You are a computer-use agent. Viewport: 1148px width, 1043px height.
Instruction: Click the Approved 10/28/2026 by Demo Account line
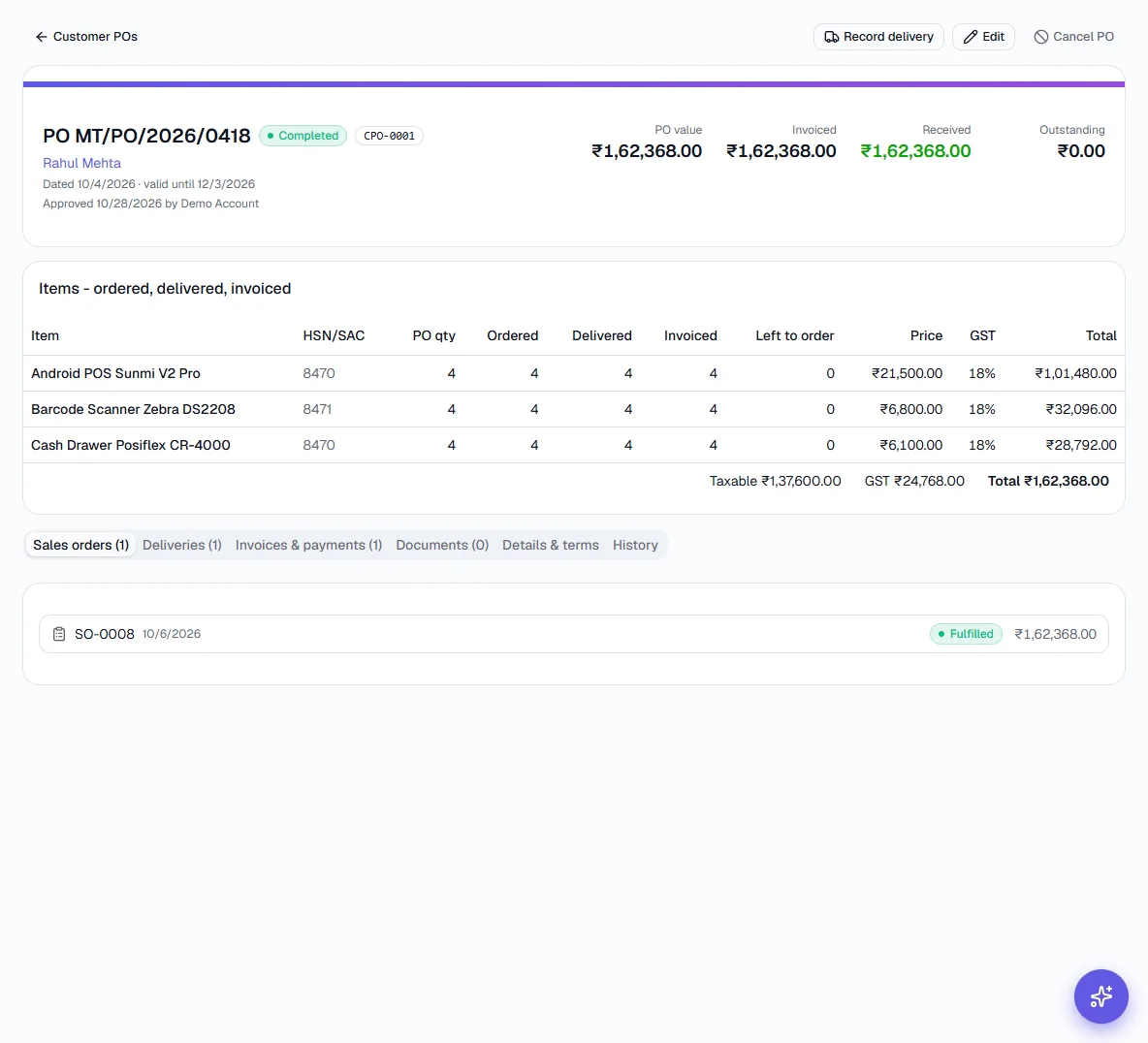coord(151,204)
